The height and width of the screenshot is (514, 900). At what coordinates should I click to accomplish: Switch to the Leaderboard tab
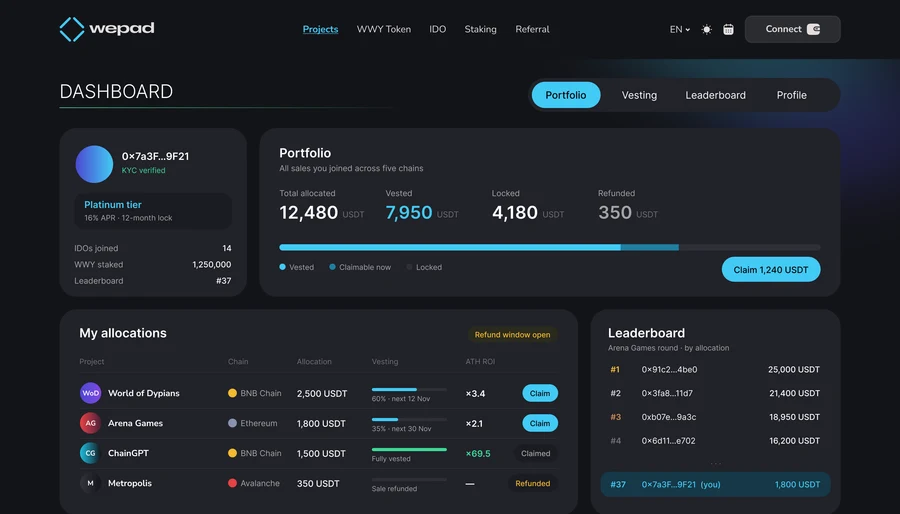[715, 95]
